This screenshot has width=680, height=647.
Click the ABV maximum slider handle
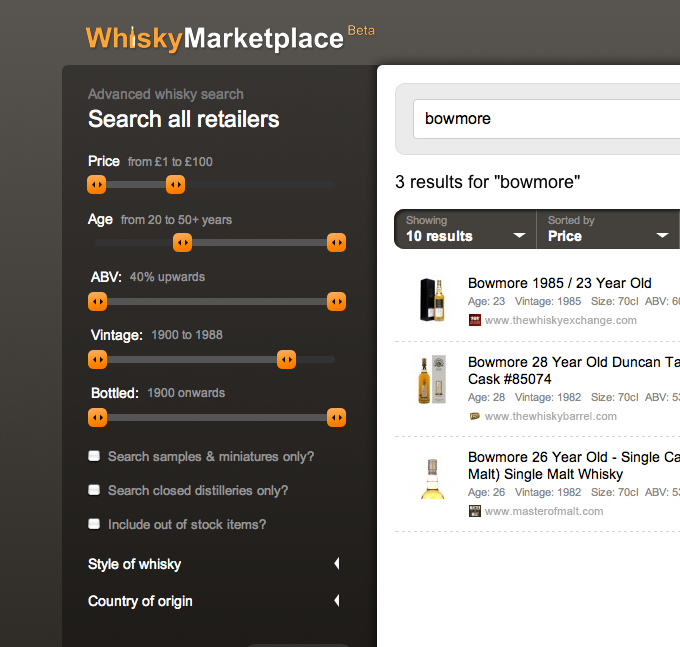coord(337,301)
